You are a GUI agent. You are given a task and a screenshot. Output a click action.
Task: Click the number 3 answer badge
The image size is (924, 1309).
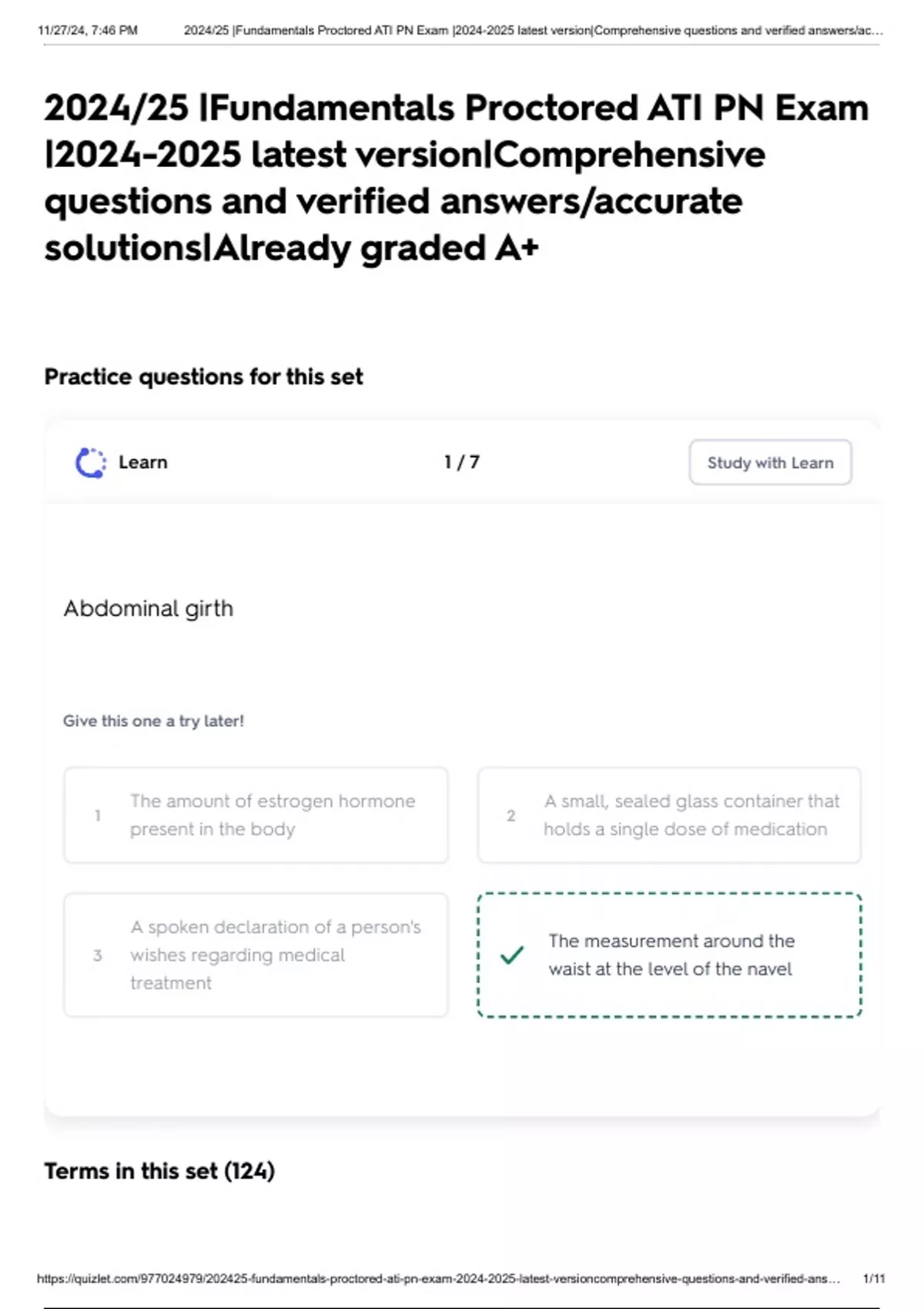98,956
